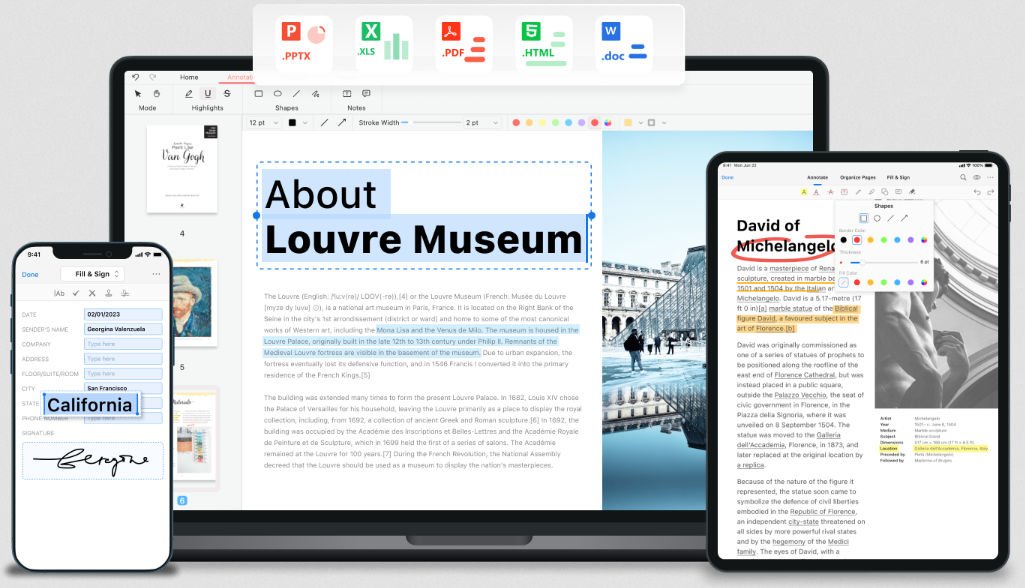Click the undo arrow in the laptop toolbar
Screen dimensions: 1025x588
click(135, 77)
